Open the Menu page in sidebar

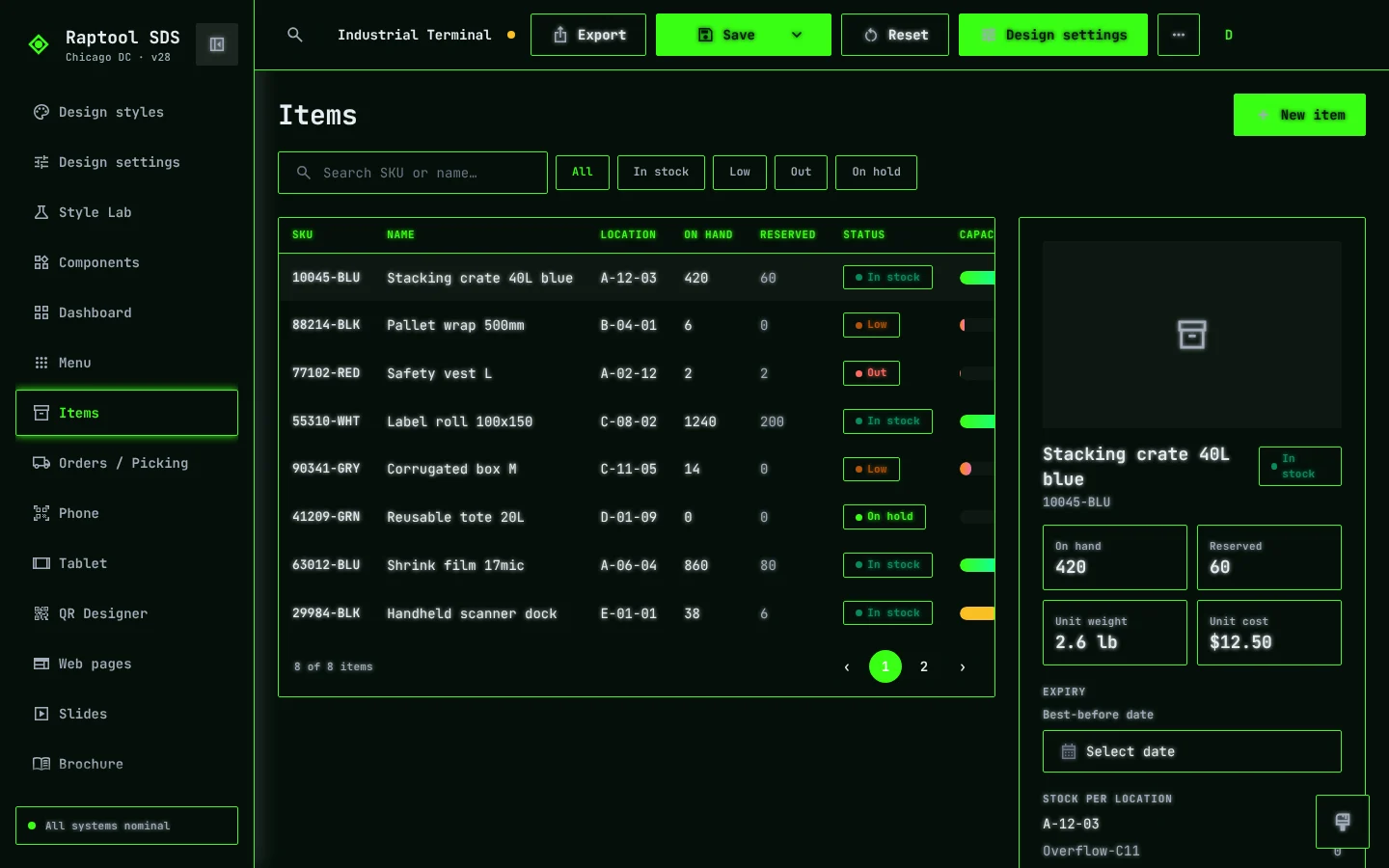pos(126,363)
